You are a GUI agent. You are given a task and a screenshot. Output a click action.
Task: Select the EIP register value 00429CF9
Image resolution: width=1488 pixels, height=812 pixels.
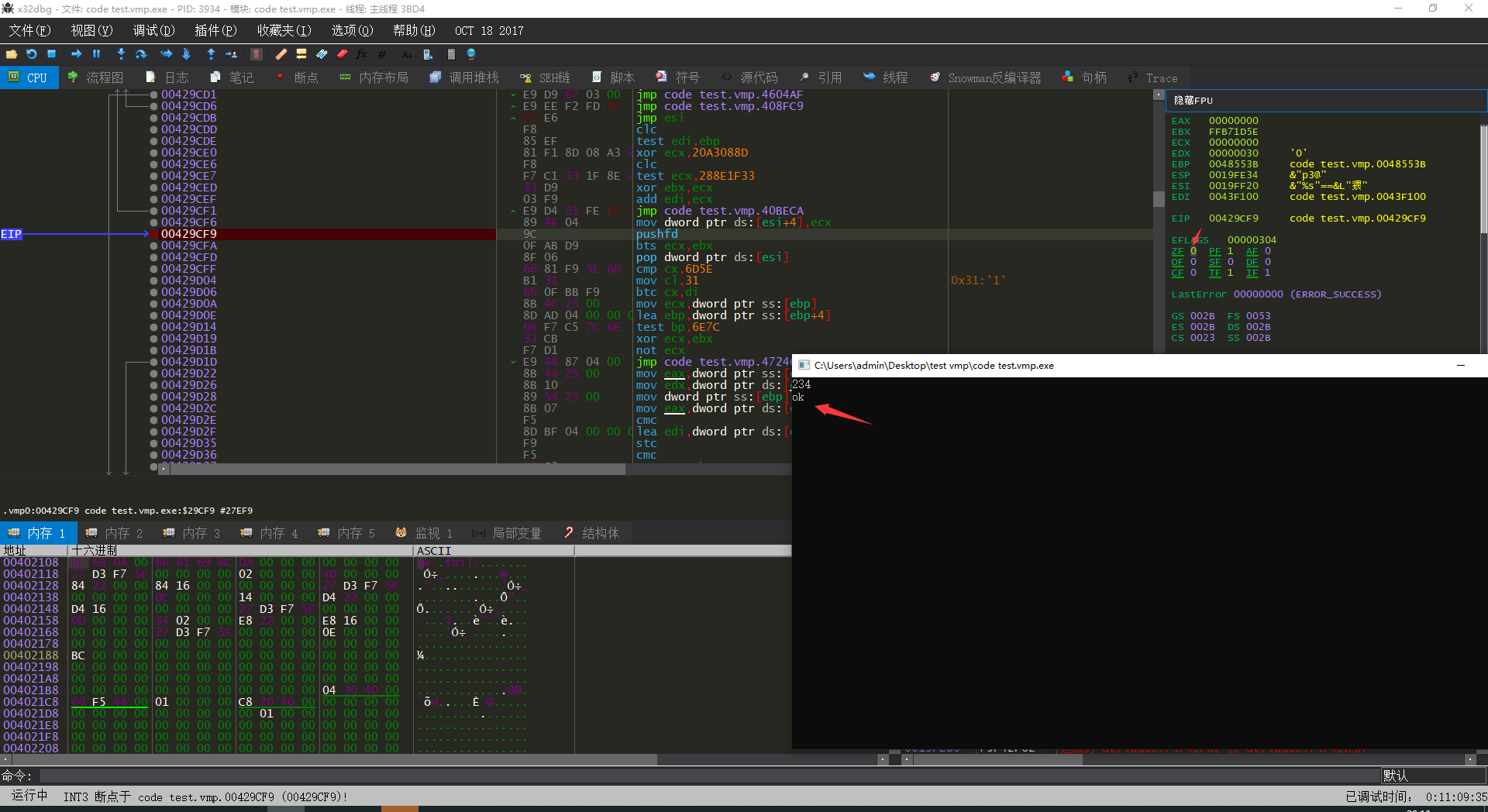click(1233, 218)
